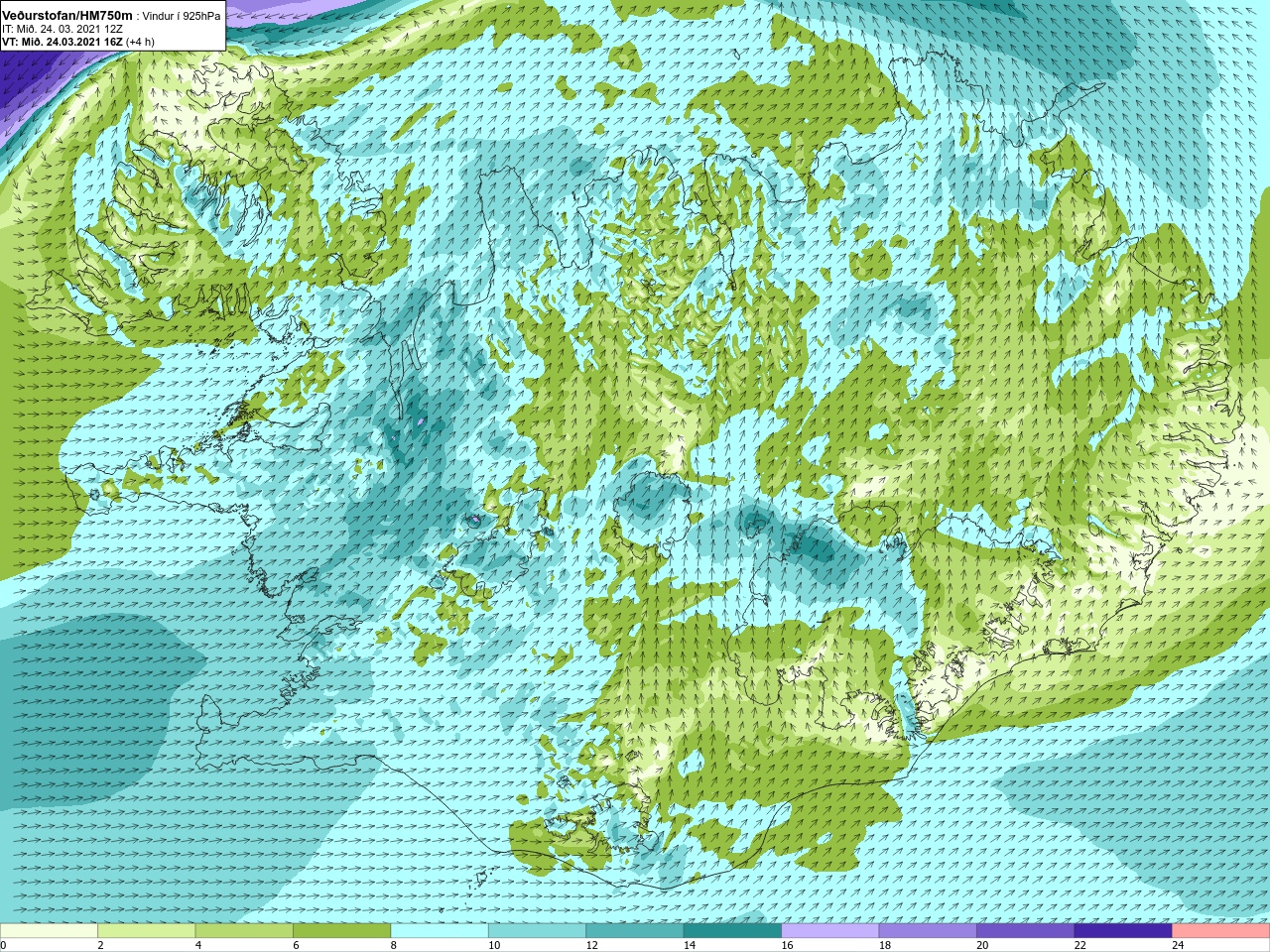The height and width of the screenshot is (952, 1270).
Task: Click the legend scale number '14'
Action: (x=689, y=946)
